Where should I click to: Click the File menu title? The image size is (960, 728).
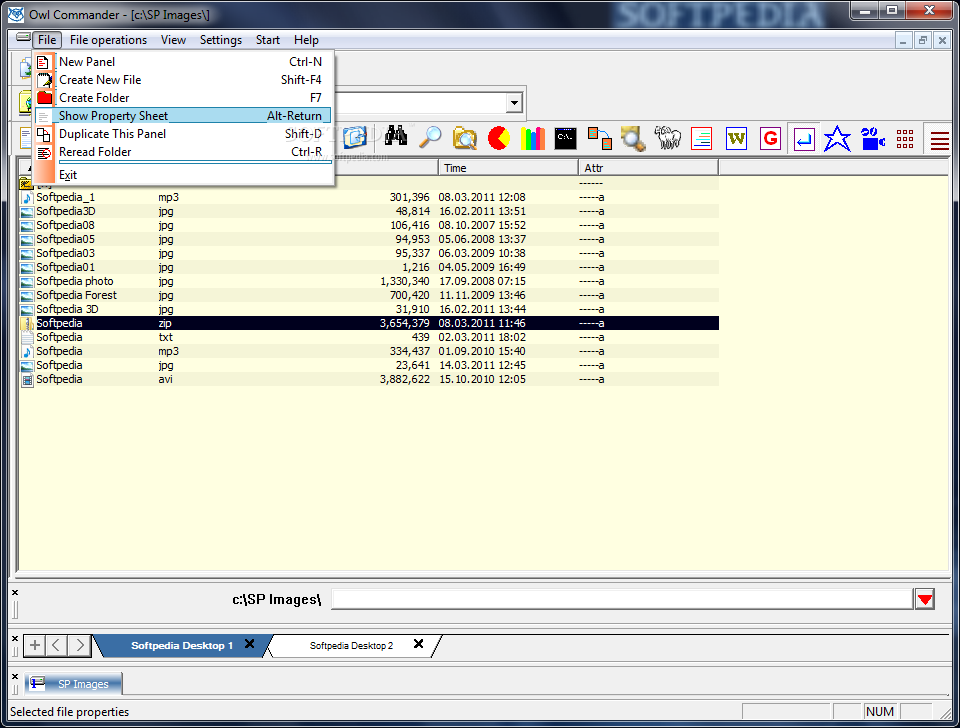47,40
